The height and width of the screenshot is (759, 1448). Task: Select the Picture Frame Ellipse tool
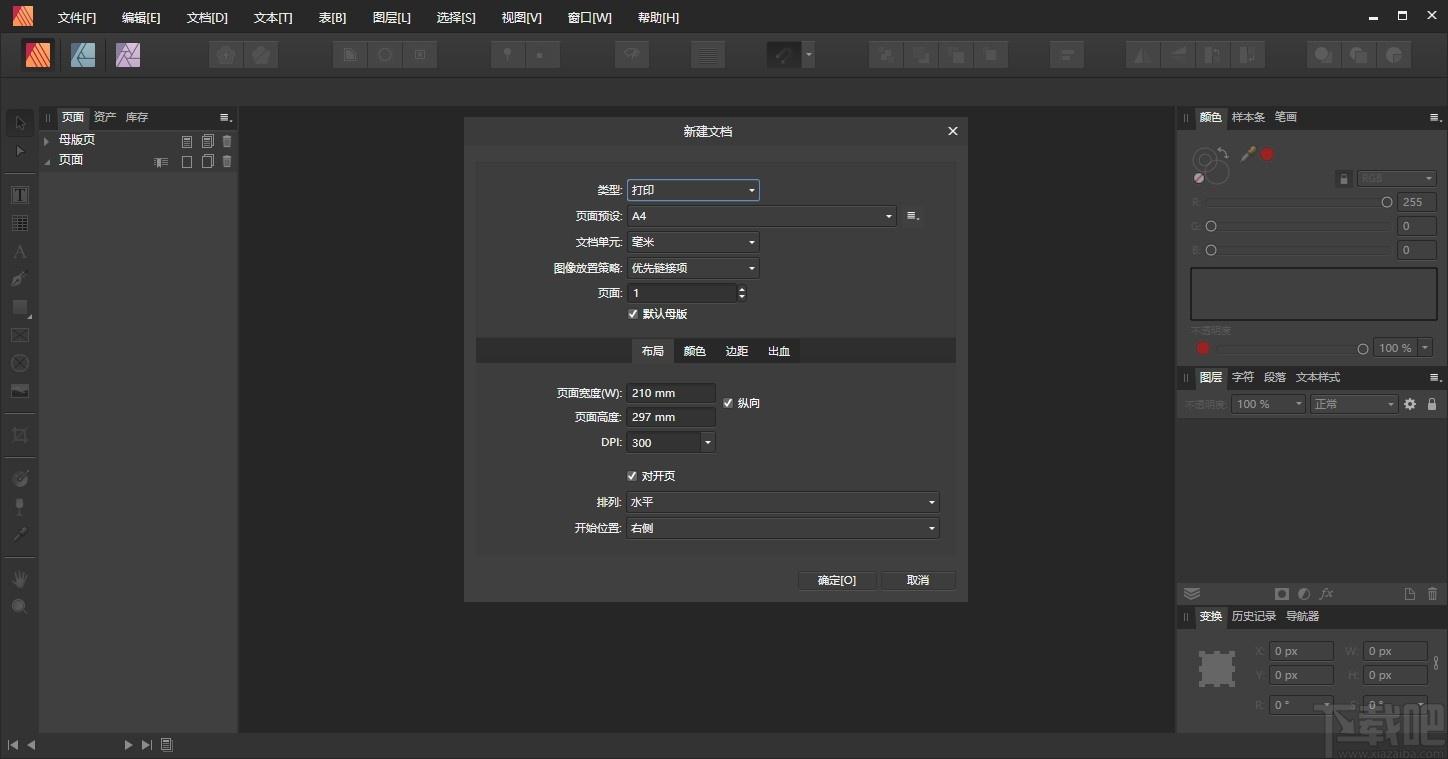(x=20, y=363)
